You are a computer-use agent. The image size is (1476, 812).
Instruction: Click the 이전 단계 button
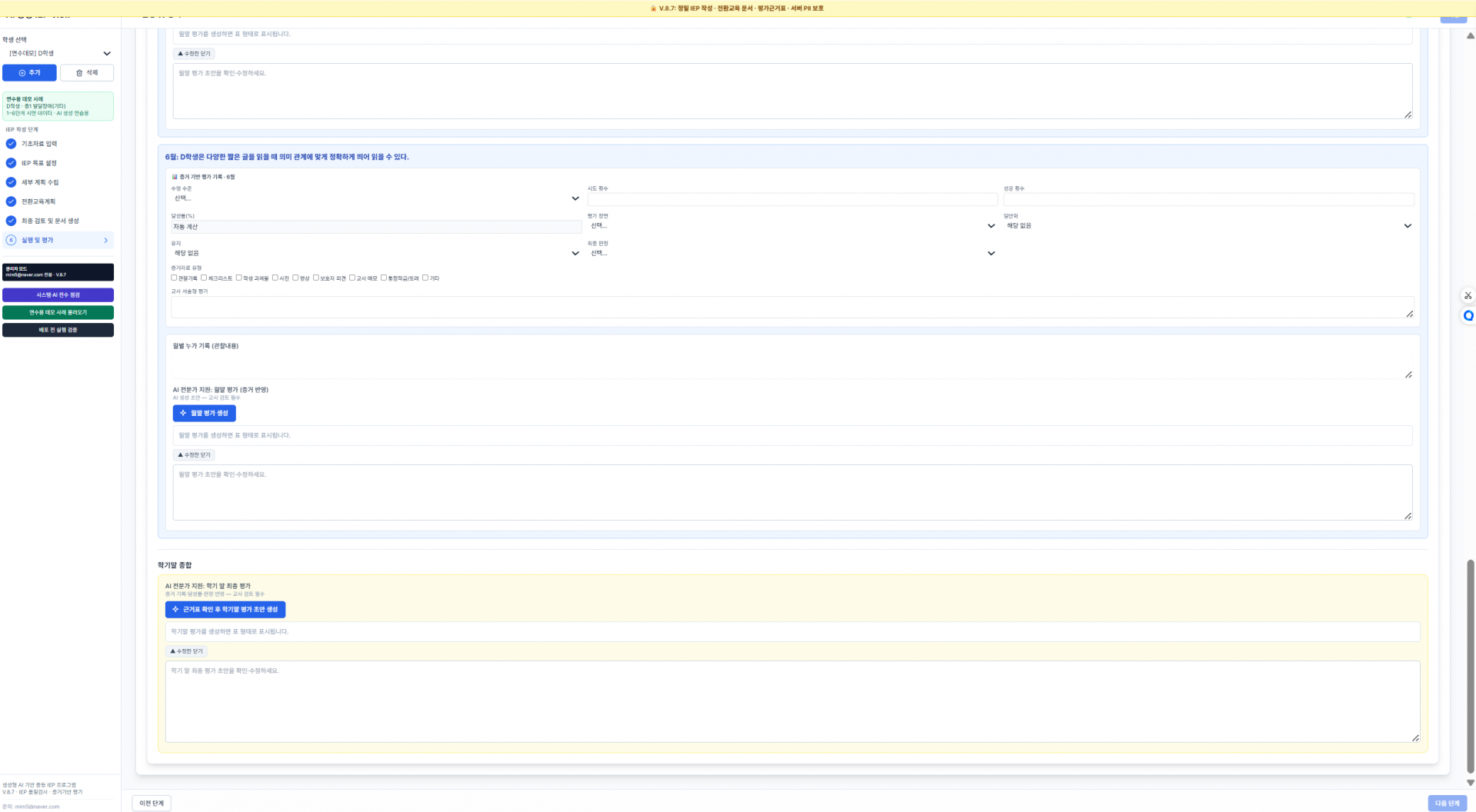[x=152, y=803]
